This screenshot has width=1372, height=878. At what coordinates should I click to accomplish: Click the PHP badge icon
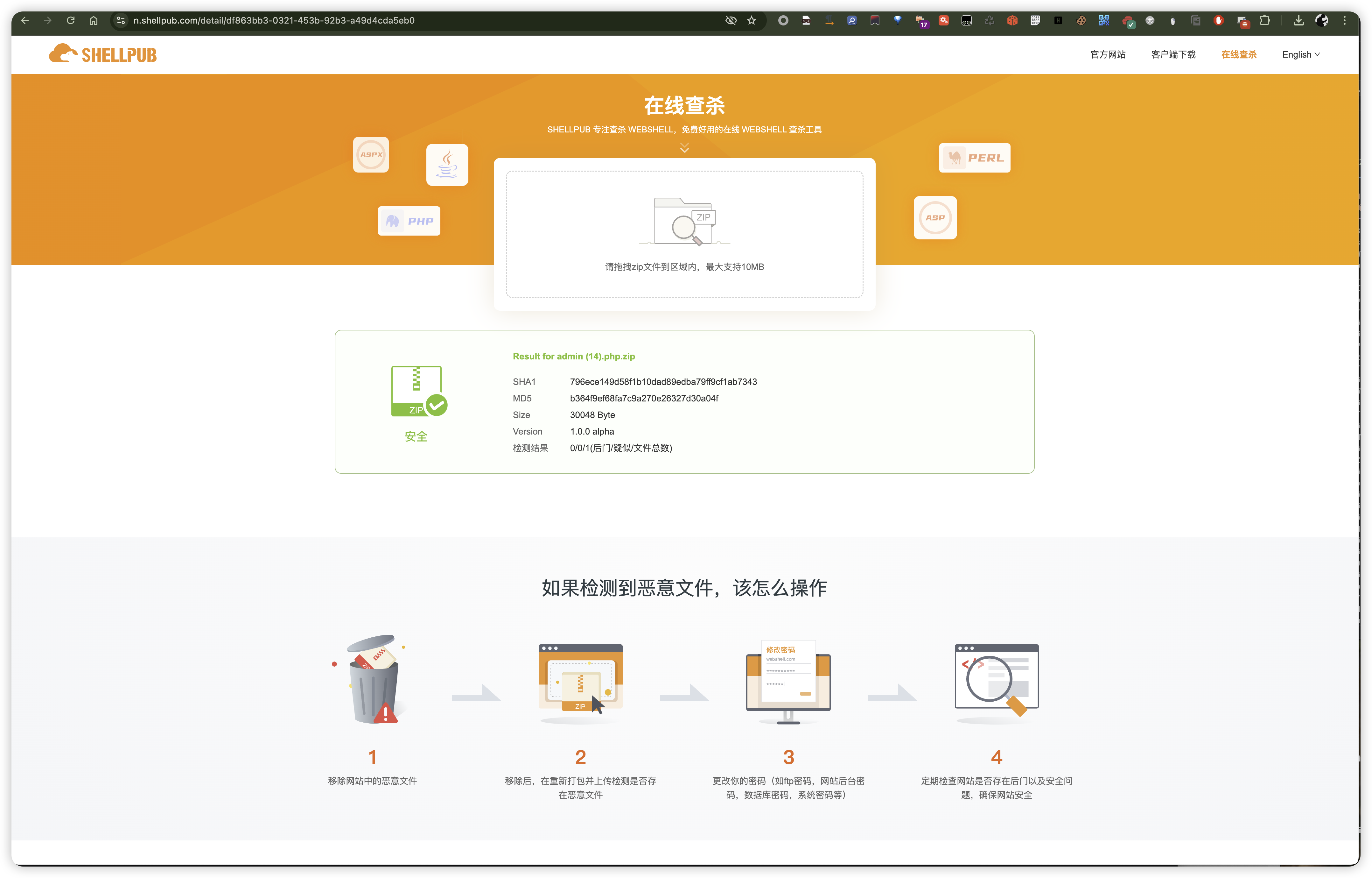pyautogui.click(x=409, y=221)
